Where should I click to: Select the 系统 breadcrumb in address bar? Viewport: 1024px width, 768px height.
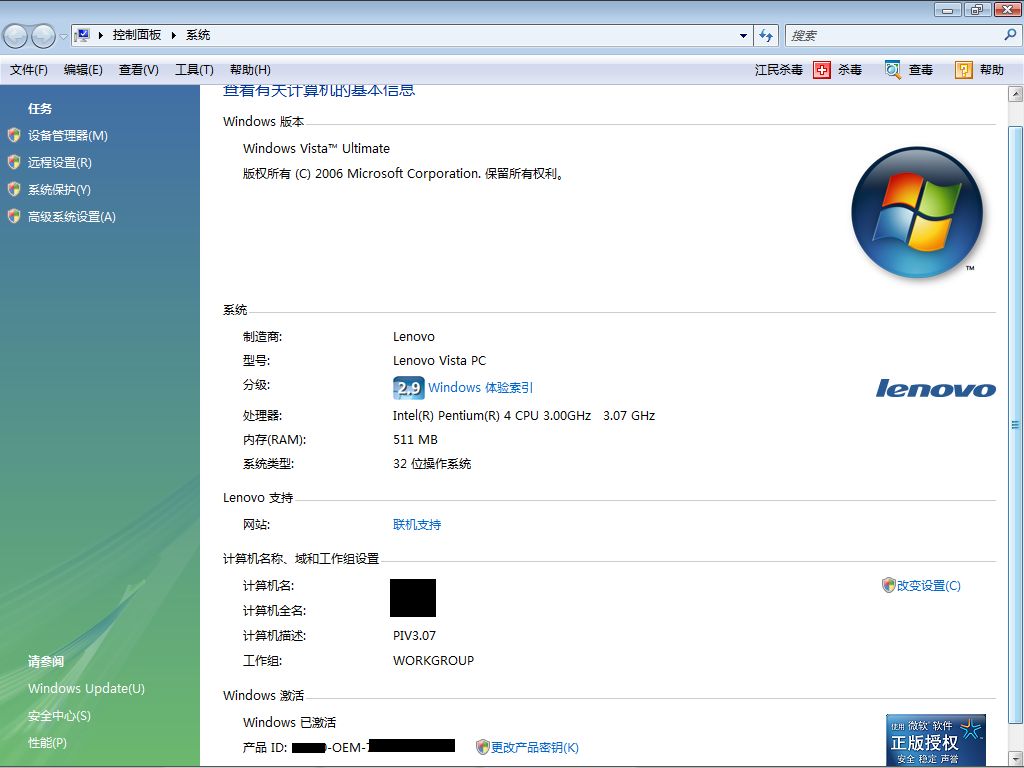click(198, 35)
